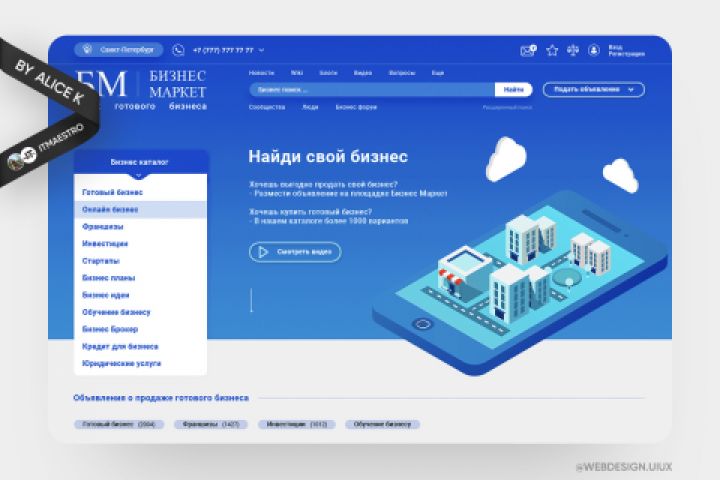Open the Видео menu item

pos(362,73)
